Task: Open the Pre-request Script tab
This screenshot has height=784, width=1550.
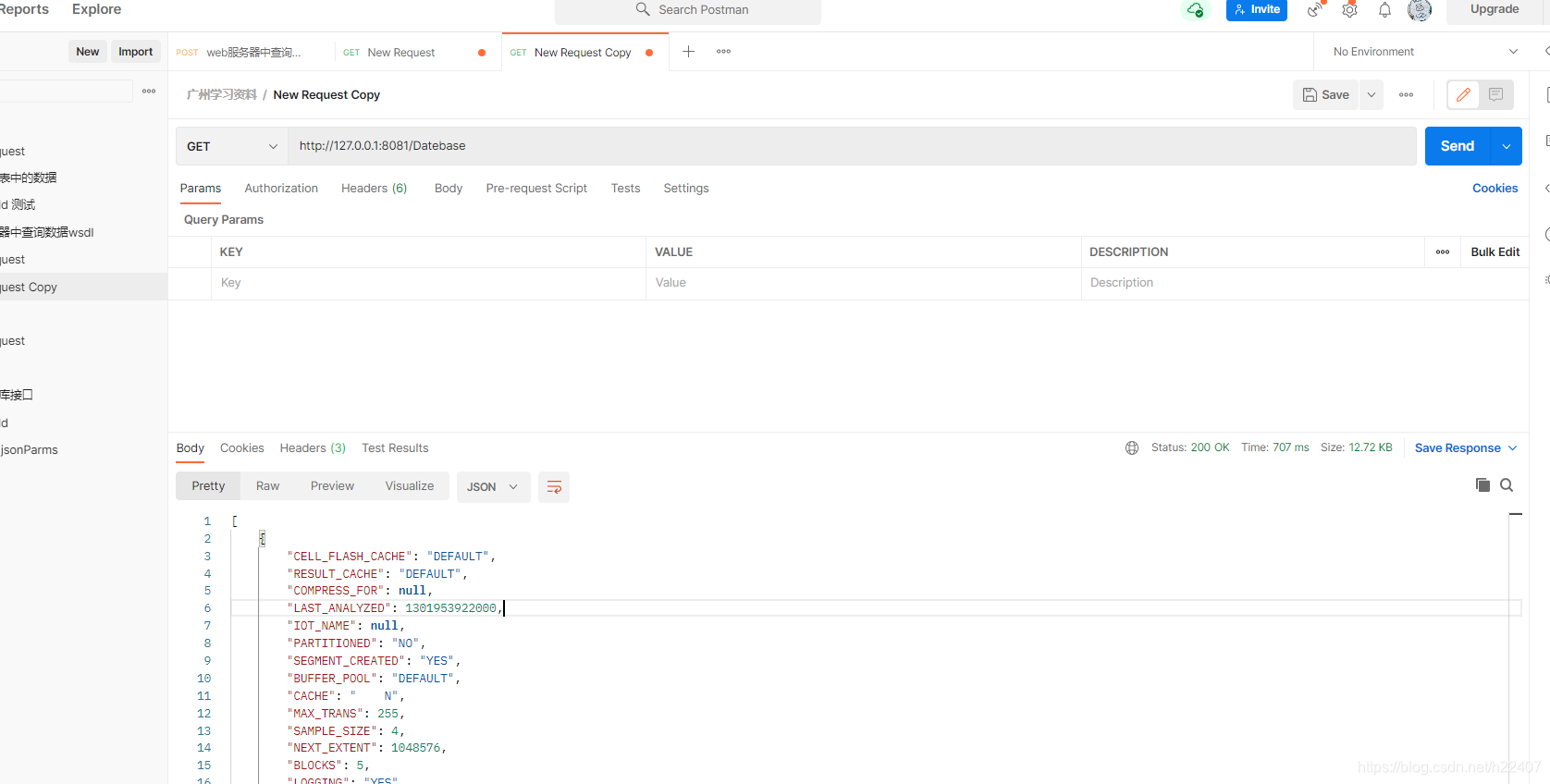Action: tap(536, 188)
